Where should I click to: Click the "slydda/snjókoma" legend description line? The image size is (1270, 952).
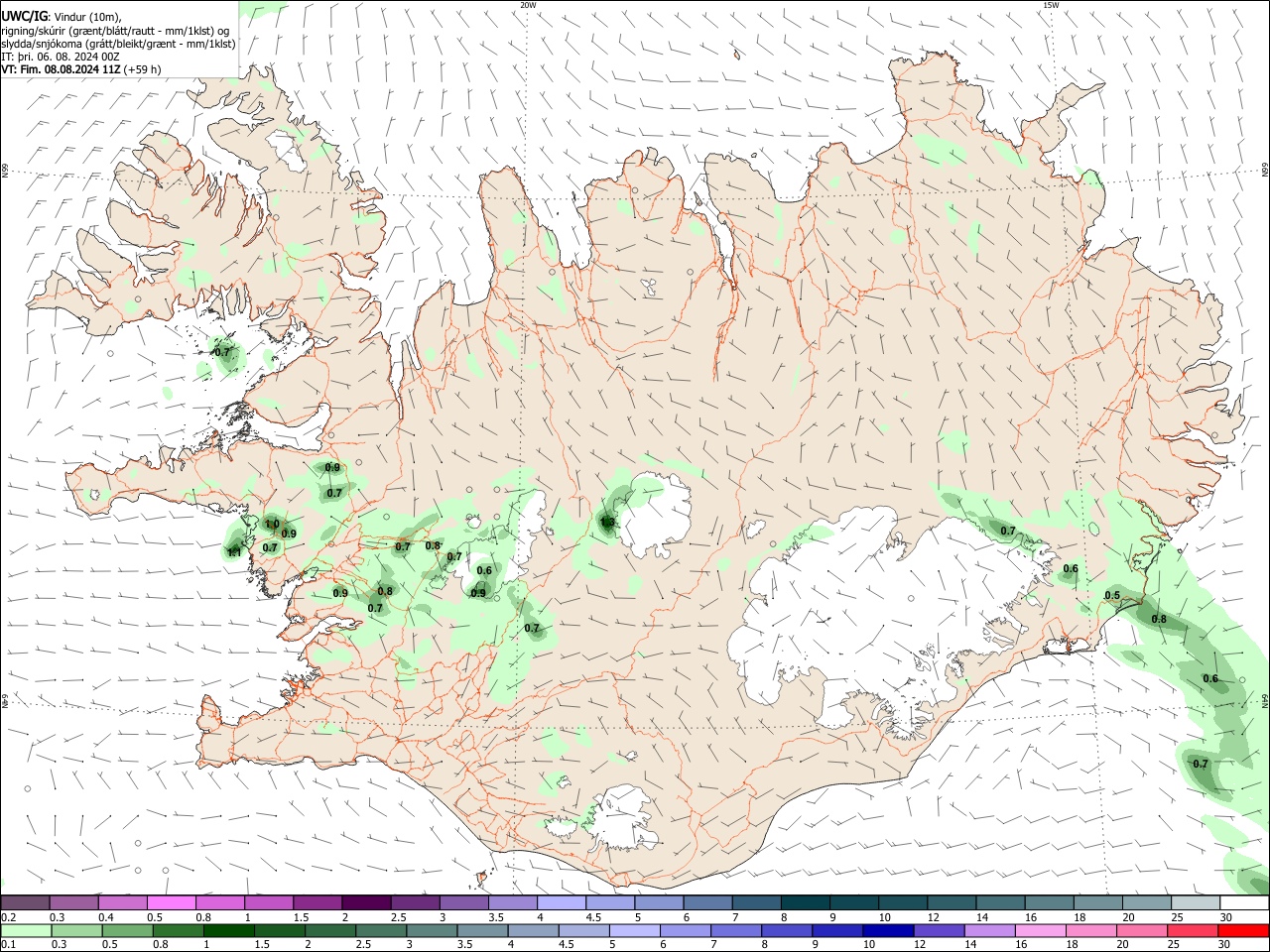pyautogui.click(x=118, y=44)
